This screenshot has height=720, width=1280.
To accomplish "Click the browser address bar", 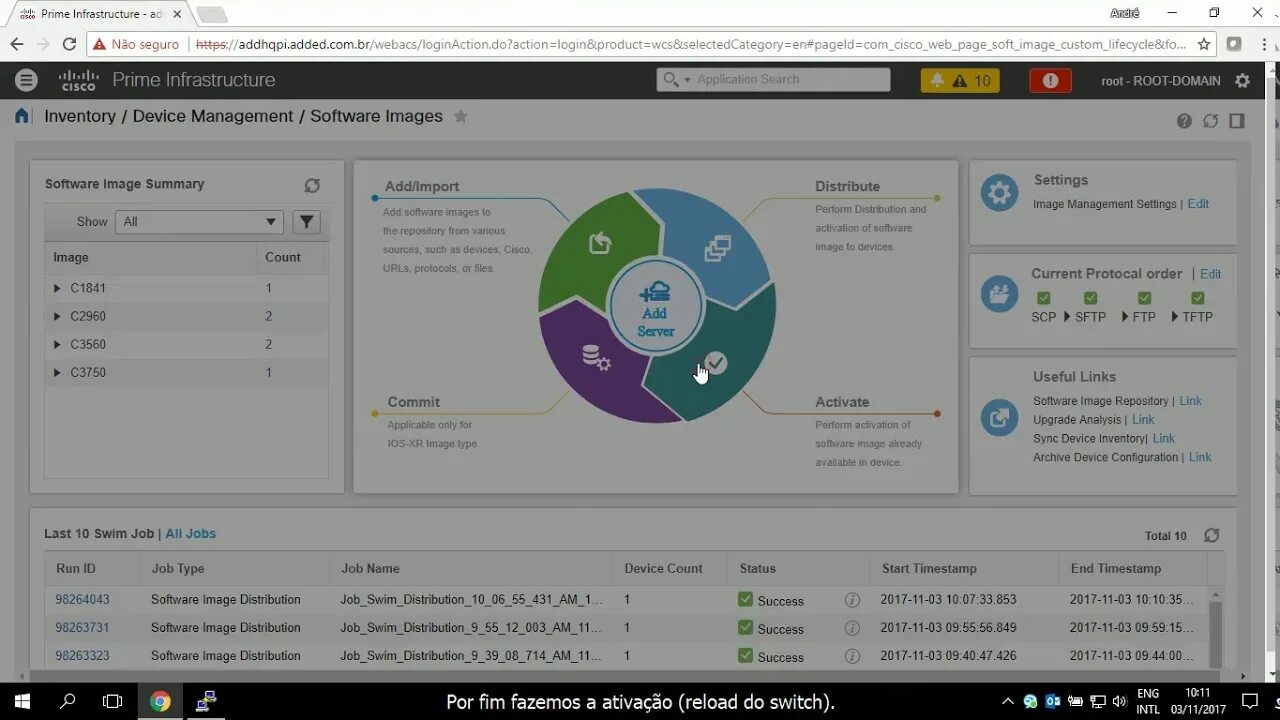I will 690,44.
